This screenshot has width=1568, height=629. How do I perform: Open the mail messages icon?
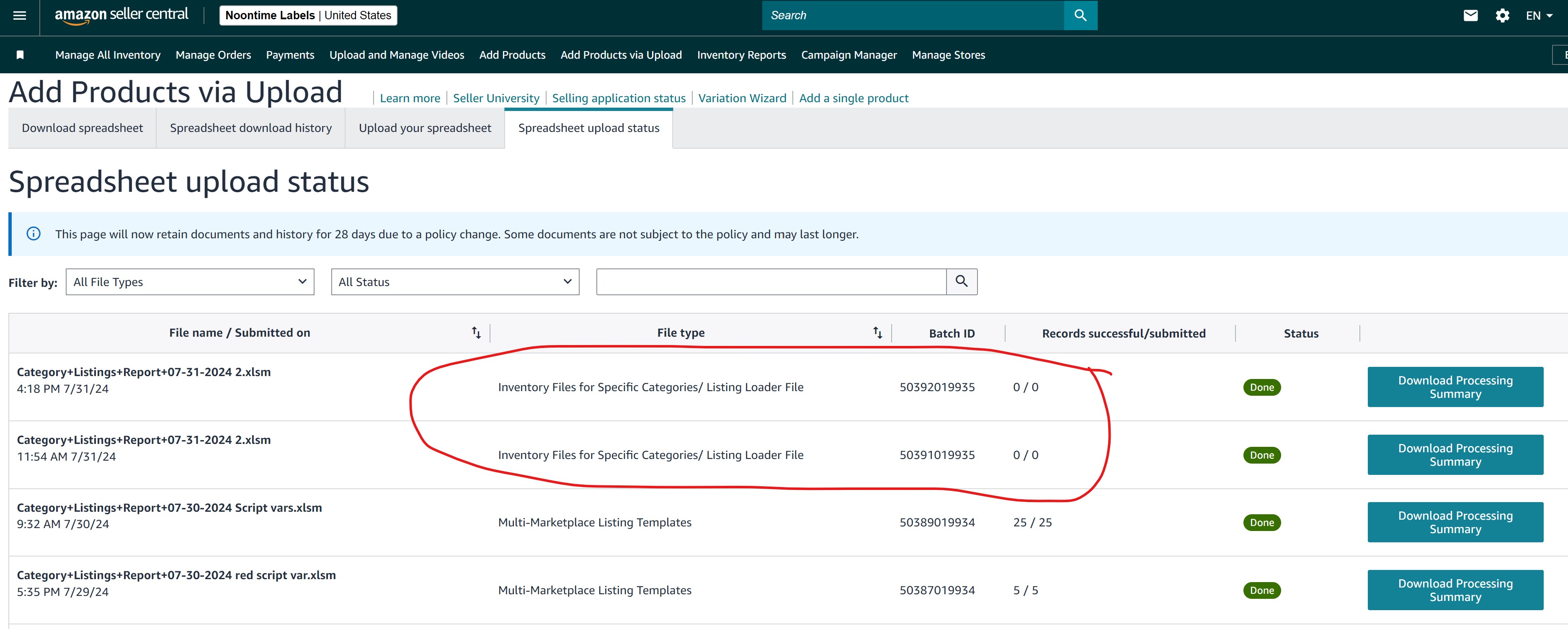click(1470, 16)
